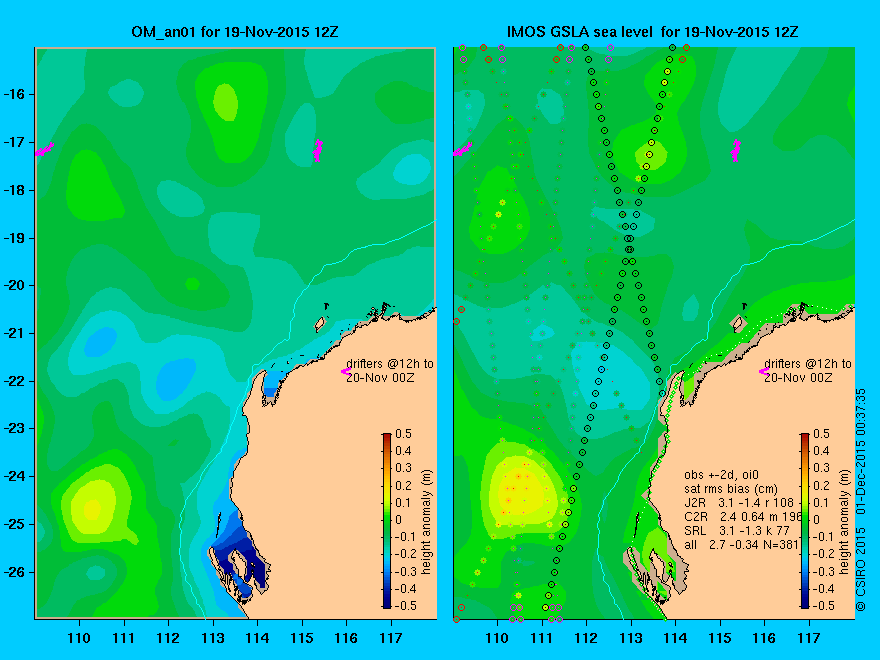The width and height of the screenshot is (880, 660).
Task: Click the '-19' latitude axis label
Action: pyautogui.click(x=14, y=238)
